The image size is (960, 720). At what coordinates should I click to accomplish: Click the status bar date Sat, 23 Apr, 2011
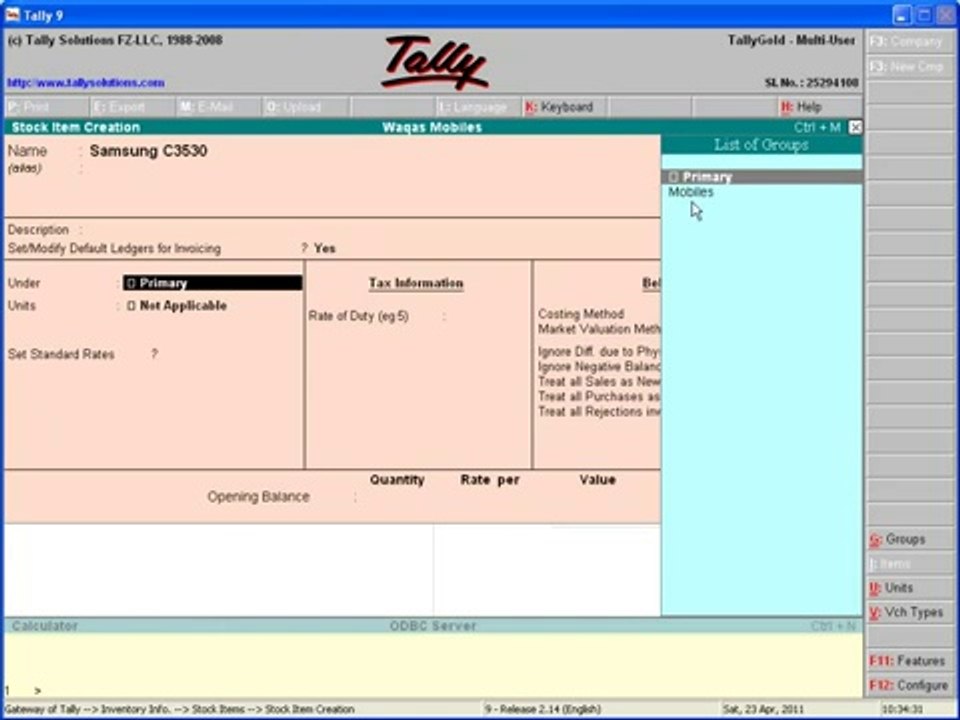click(x=763, y=710)
